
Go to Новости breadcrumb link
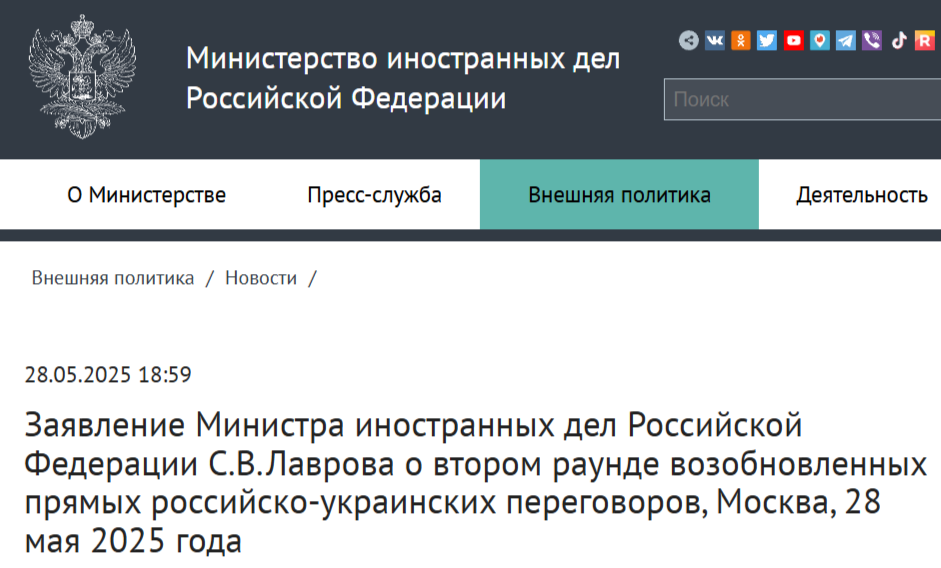click(x=261, y=278)
